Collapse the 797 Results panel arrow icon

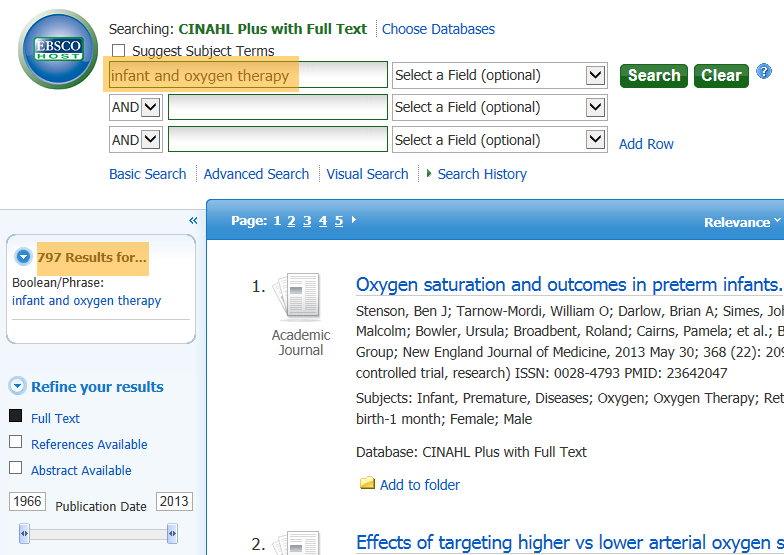pyautogui.click(x=24, y=258)
